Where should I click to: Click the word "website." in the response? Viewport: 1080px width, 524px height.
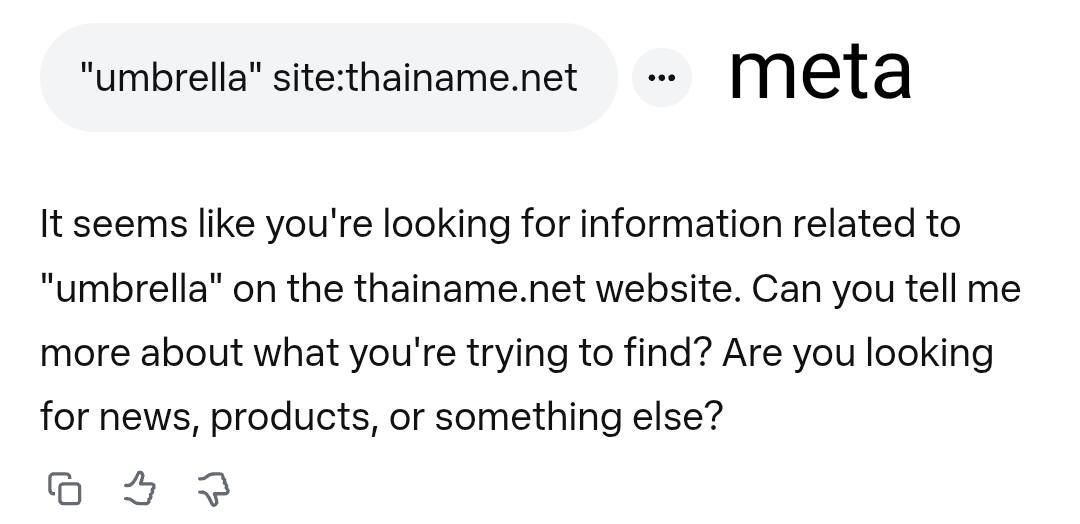click(668, 289)
